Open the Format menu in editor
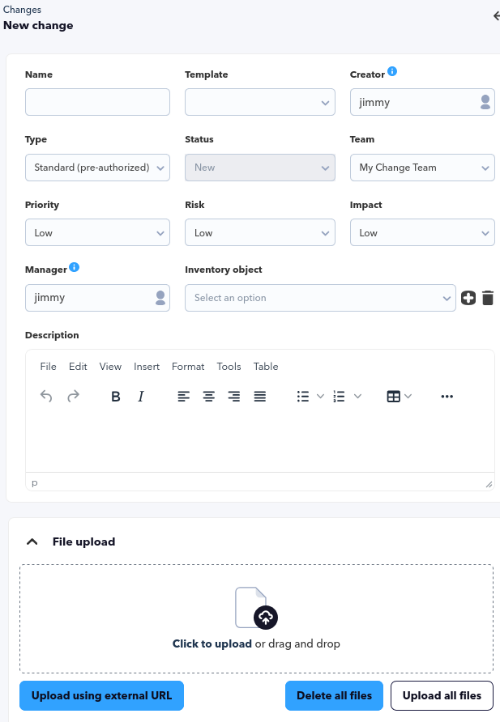Screen dimensions: 500x722 [188, 367]
